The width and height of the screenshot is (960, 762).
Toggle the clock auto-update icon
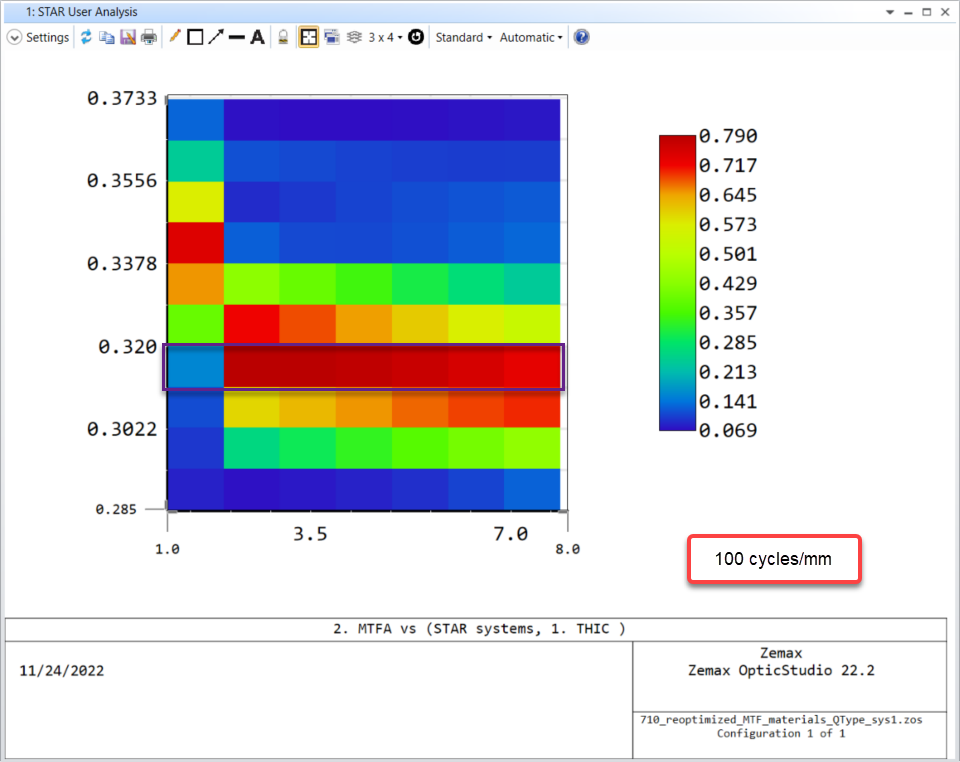[416, 37]
